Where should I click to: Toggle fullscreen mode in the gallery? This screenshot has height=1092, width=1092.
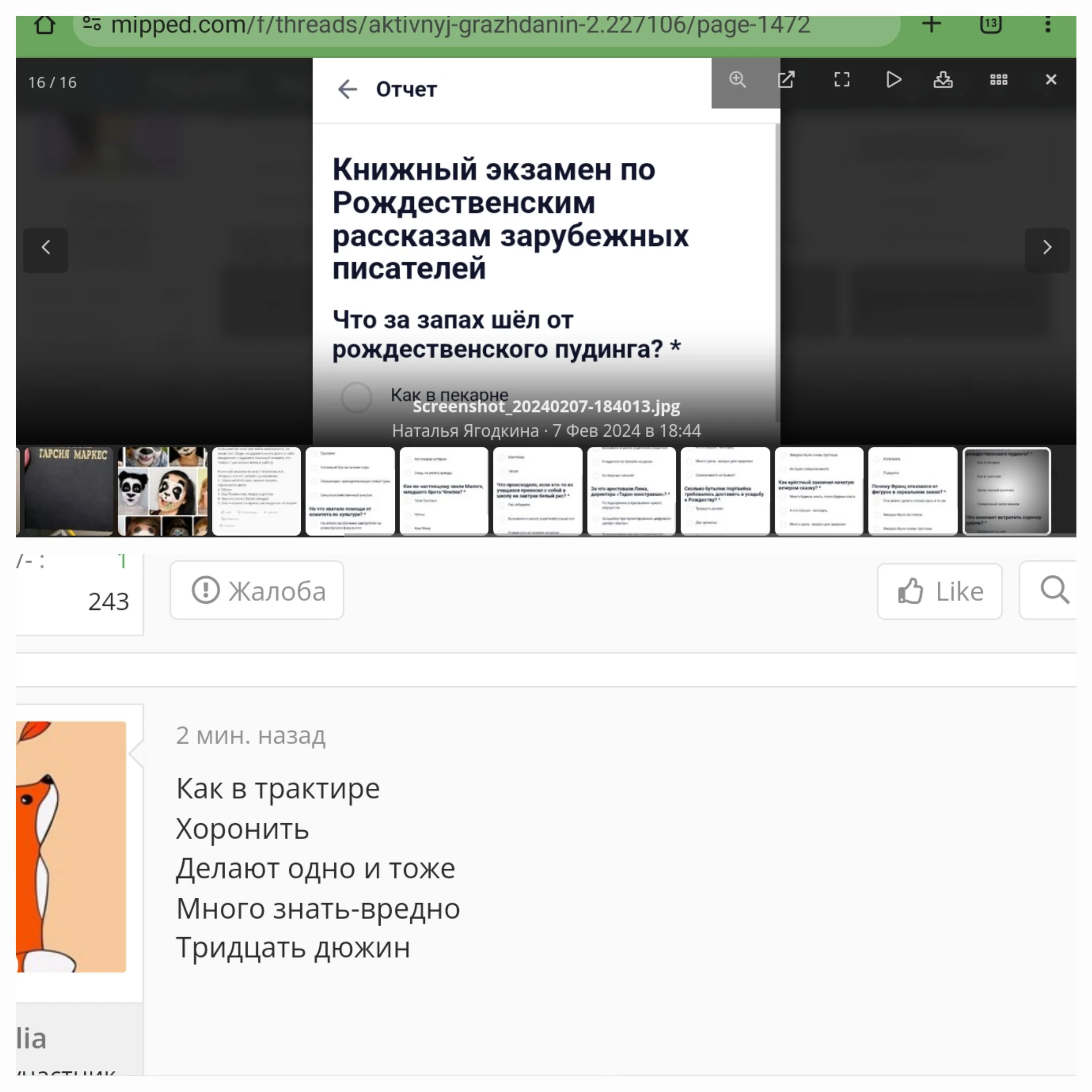[842, 80]
